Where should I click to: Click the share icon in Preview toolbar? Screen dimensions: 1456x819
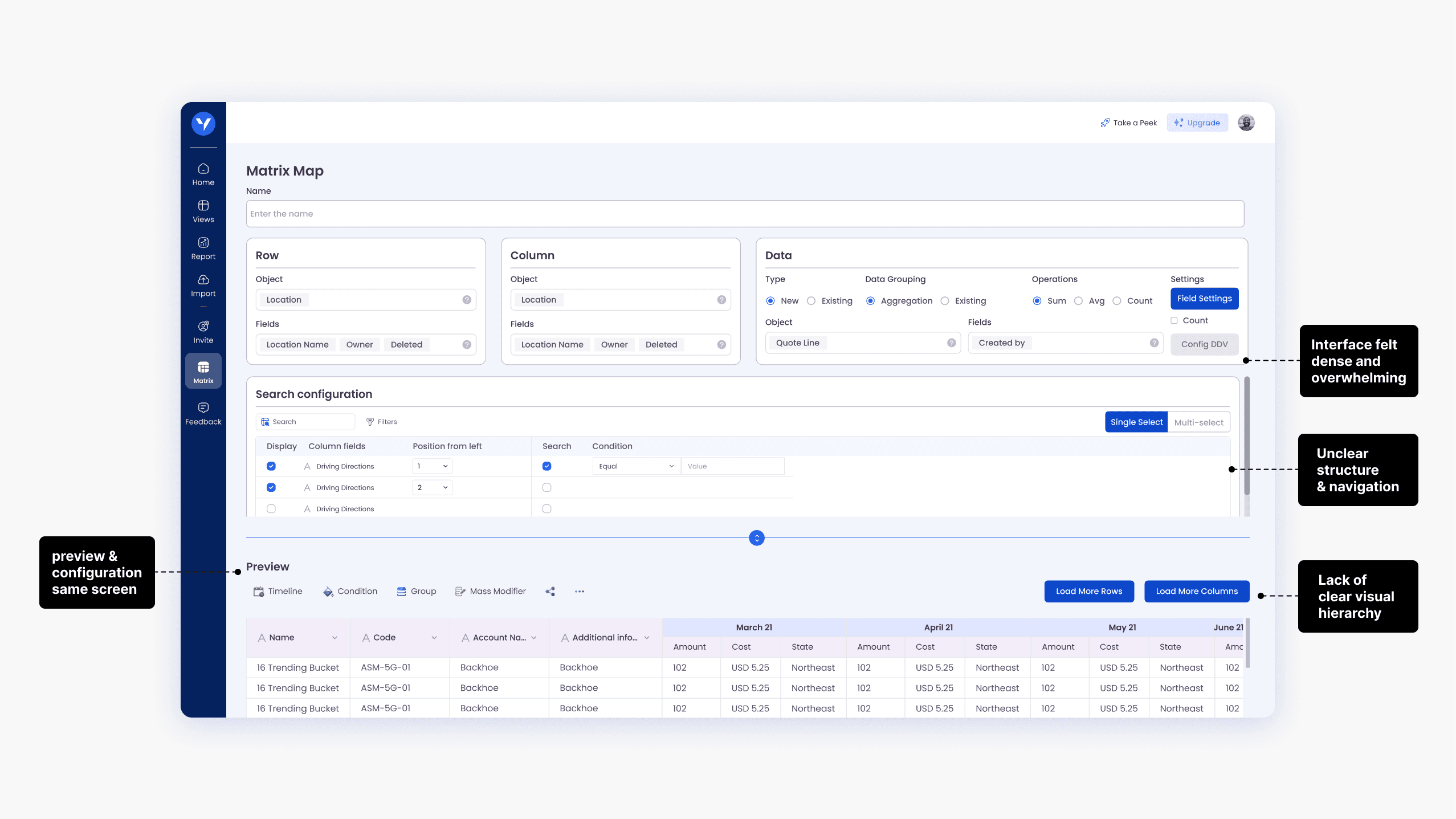(550, 592)
